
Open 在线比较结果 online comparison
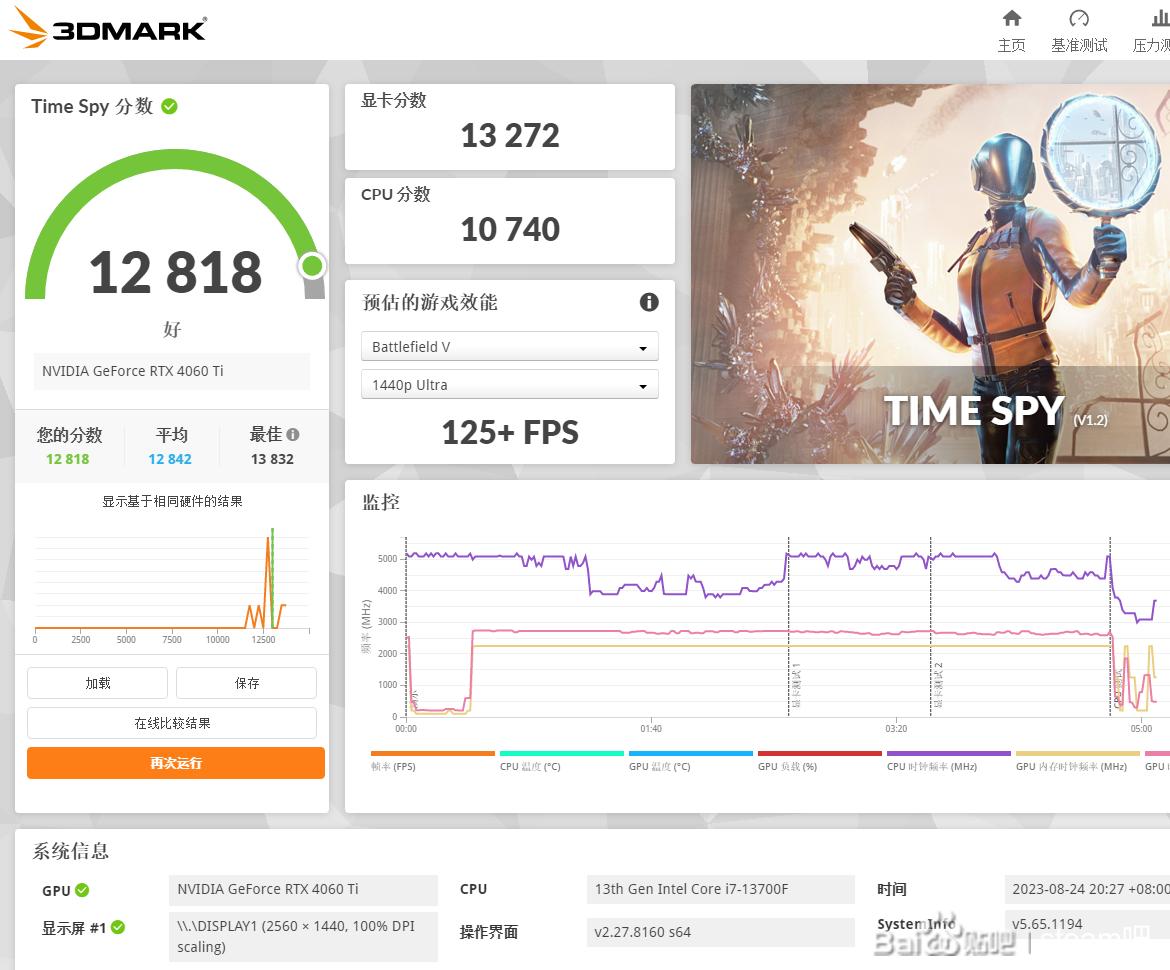(x=172, y=723)
